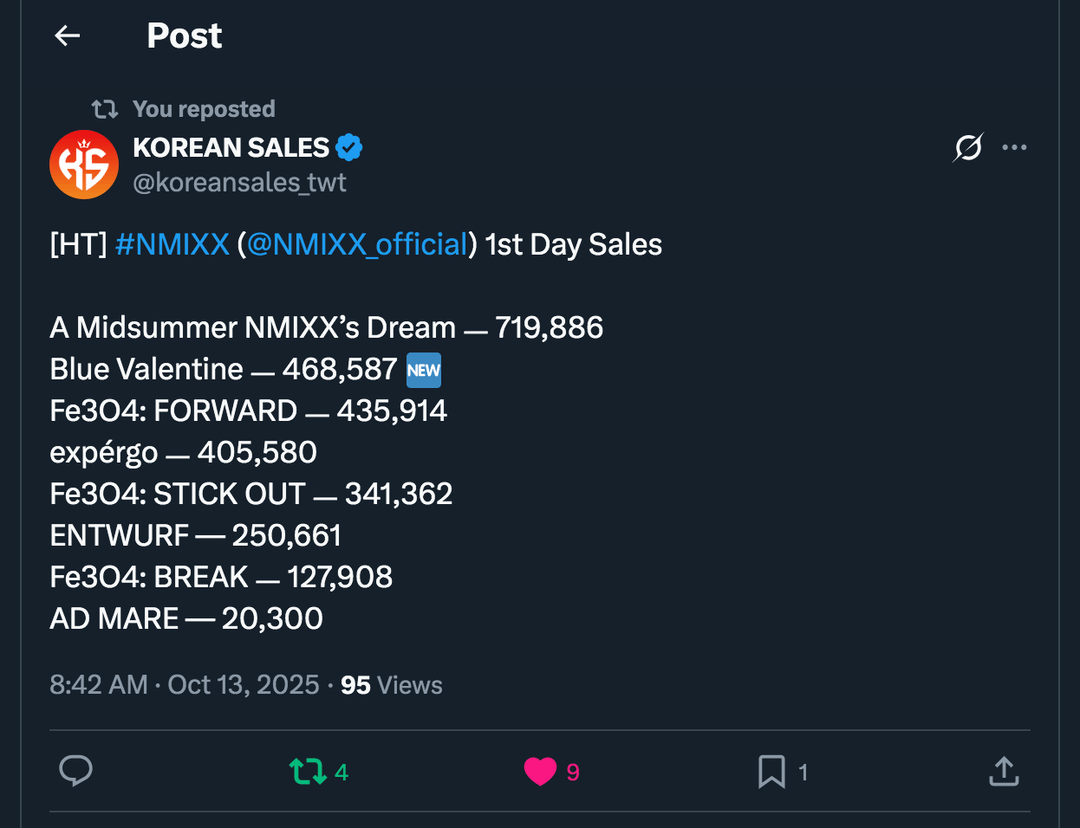Click the KOREAN SALES display name

coord(231,148)
